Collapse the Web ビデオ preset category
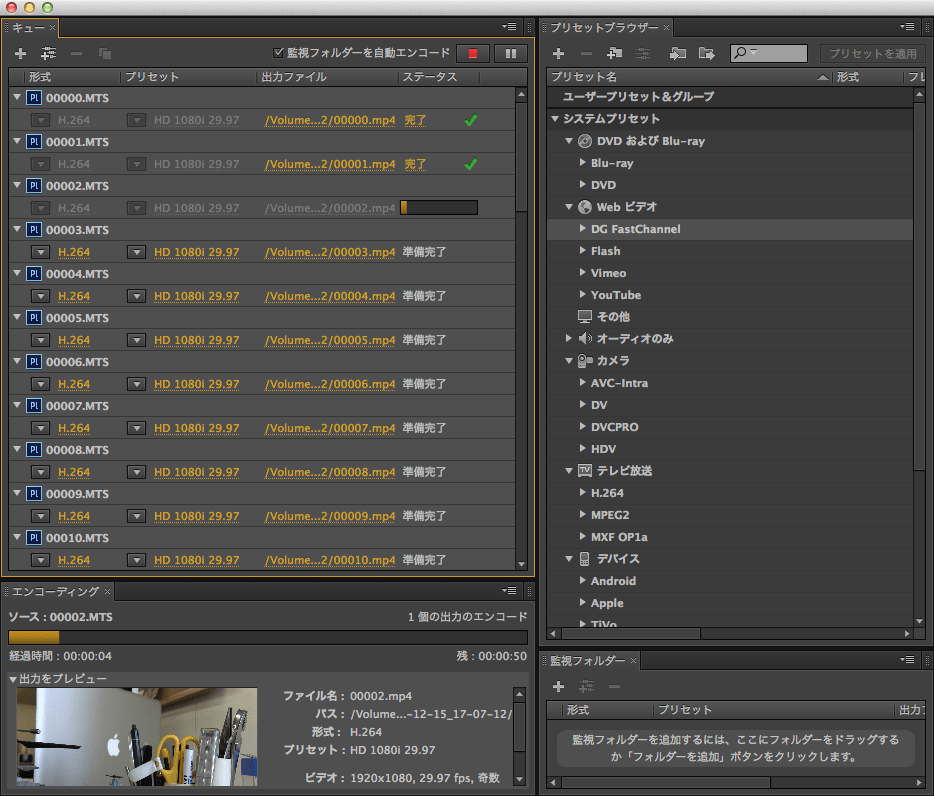Screen dimensions: 934x796 click(x=569, y=207)
